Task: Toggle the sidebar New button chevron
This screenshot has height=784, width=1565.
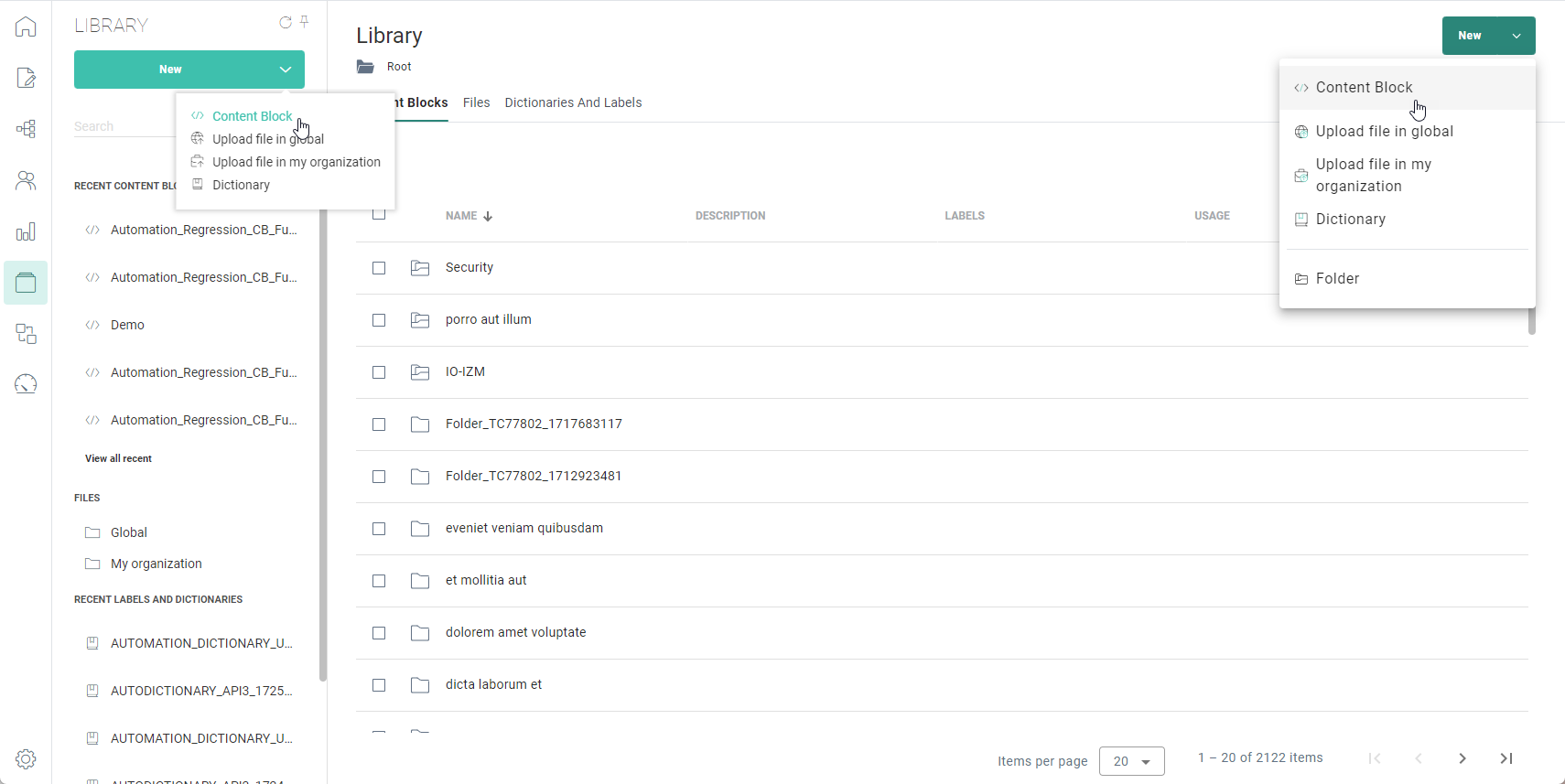Action: (x=286, y=70)
